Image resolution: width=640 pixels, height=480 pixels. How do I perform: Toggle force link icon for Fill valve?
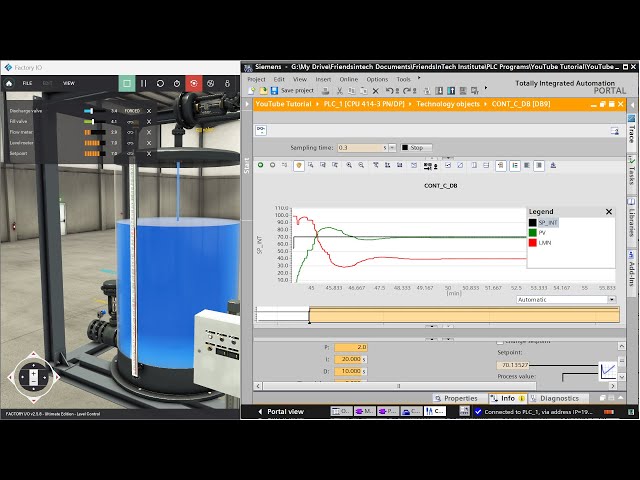(x=131, y=122)
